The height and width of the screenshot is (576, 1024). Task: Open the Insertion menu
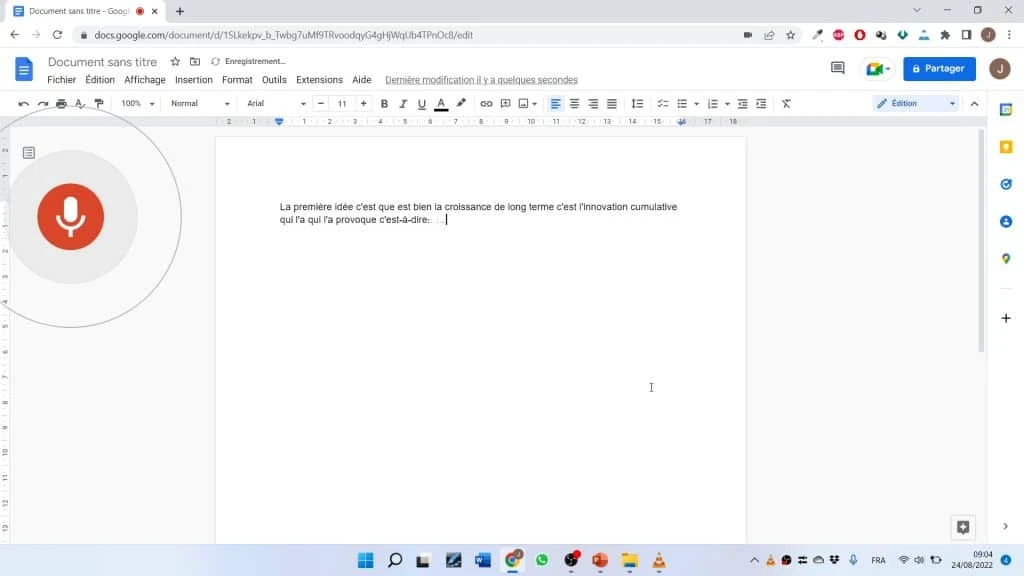click(194, 80)
